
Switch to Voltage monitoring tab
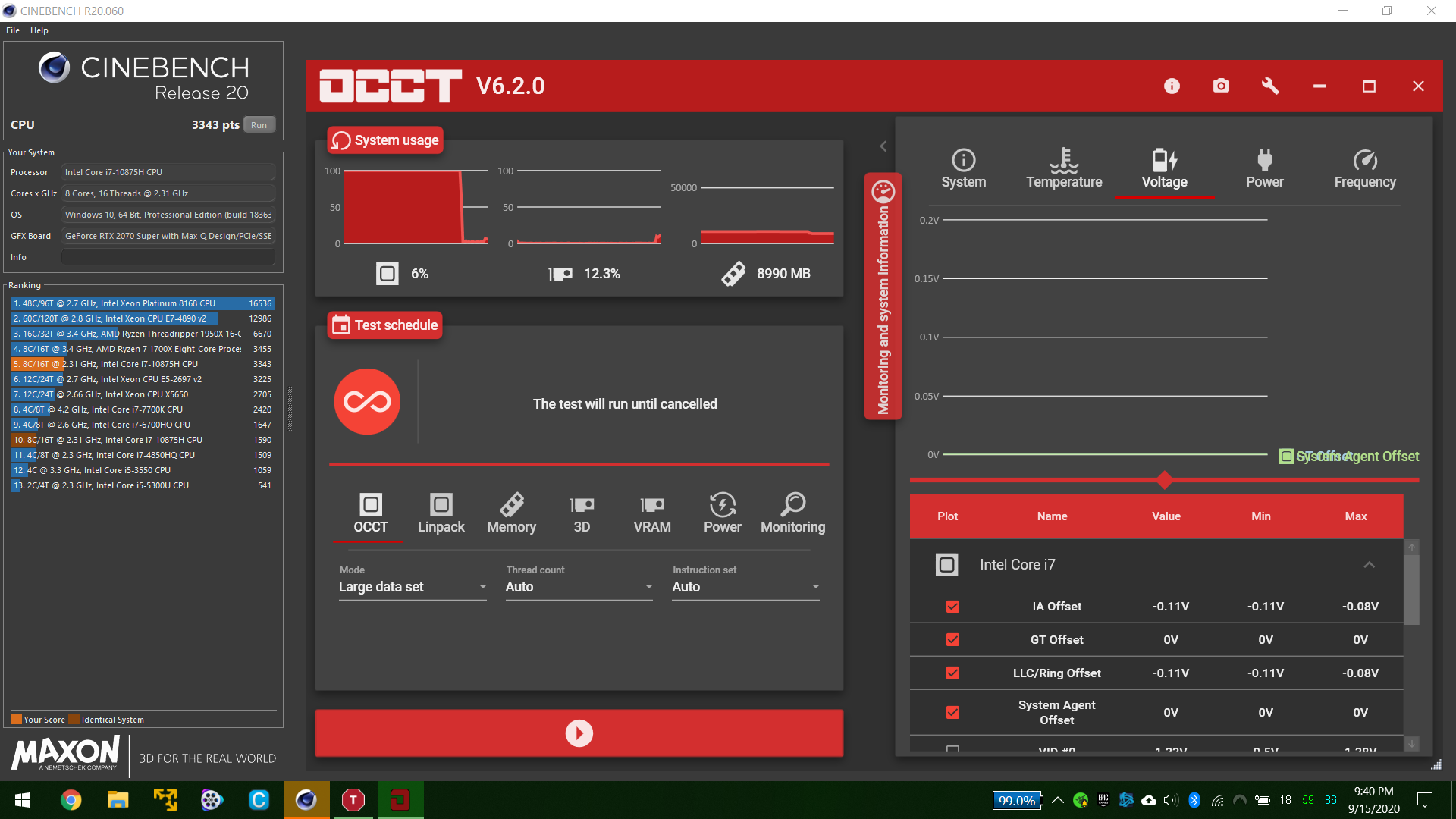[x=1164, y=169]
